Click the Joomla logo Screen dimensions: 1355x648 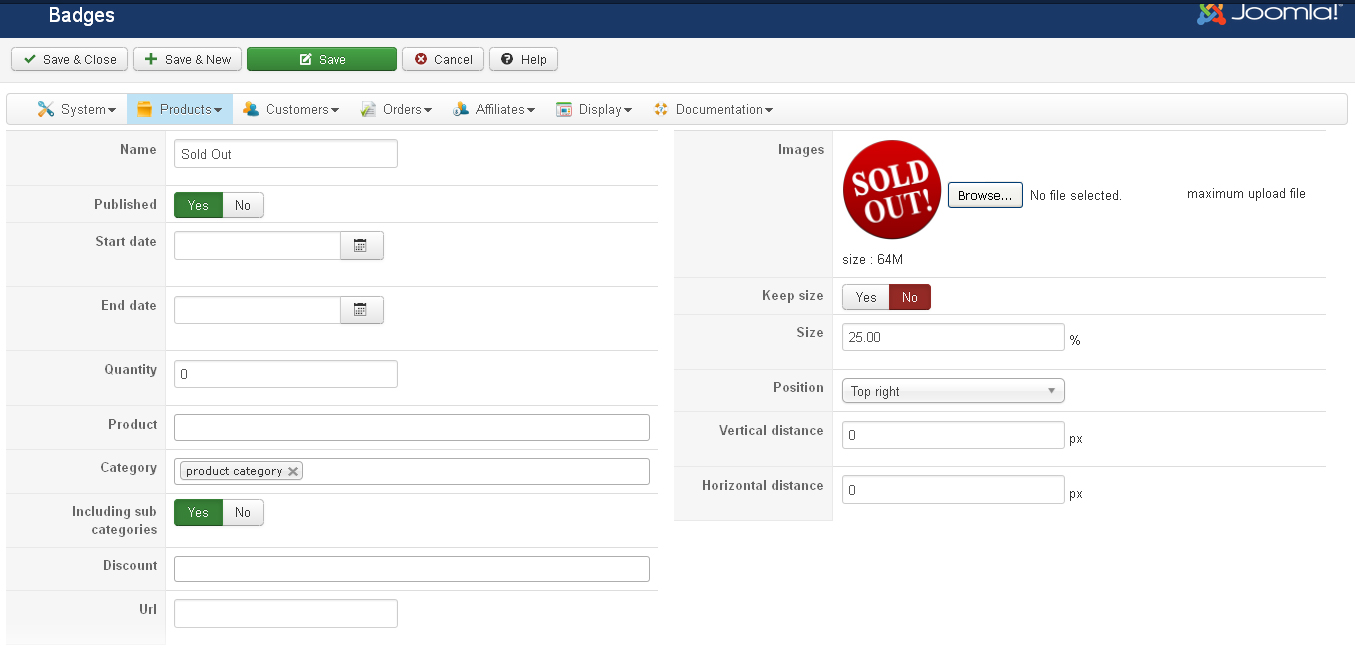click(1269, 13)
